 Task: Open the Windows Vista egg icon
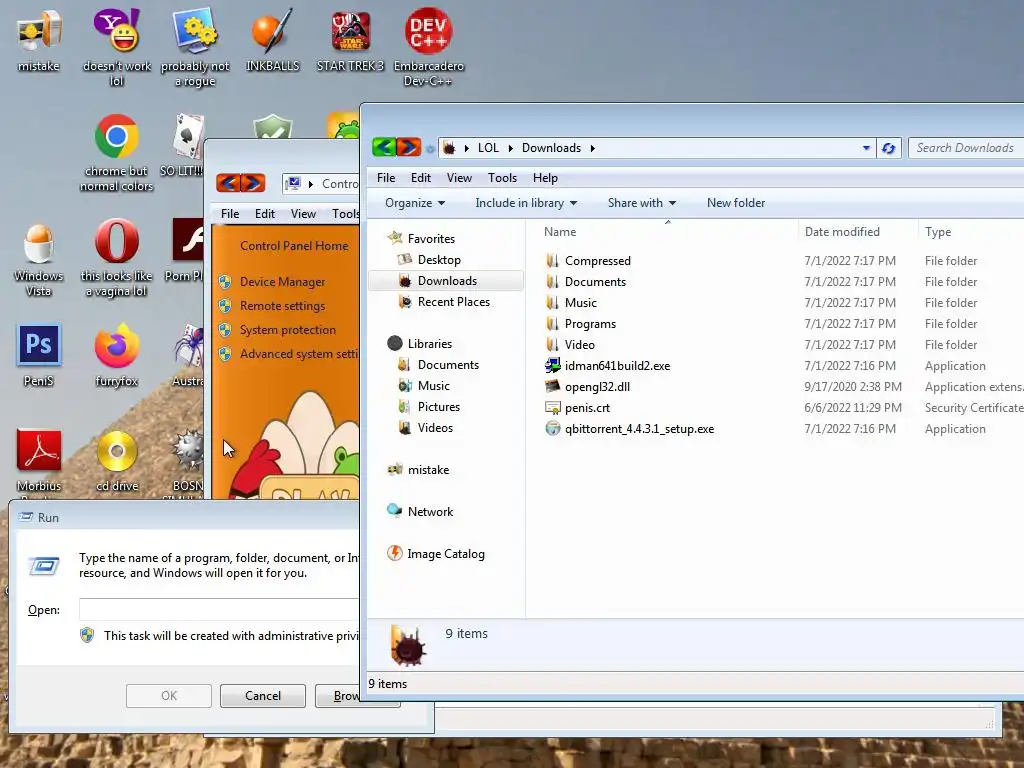point(39,259)
